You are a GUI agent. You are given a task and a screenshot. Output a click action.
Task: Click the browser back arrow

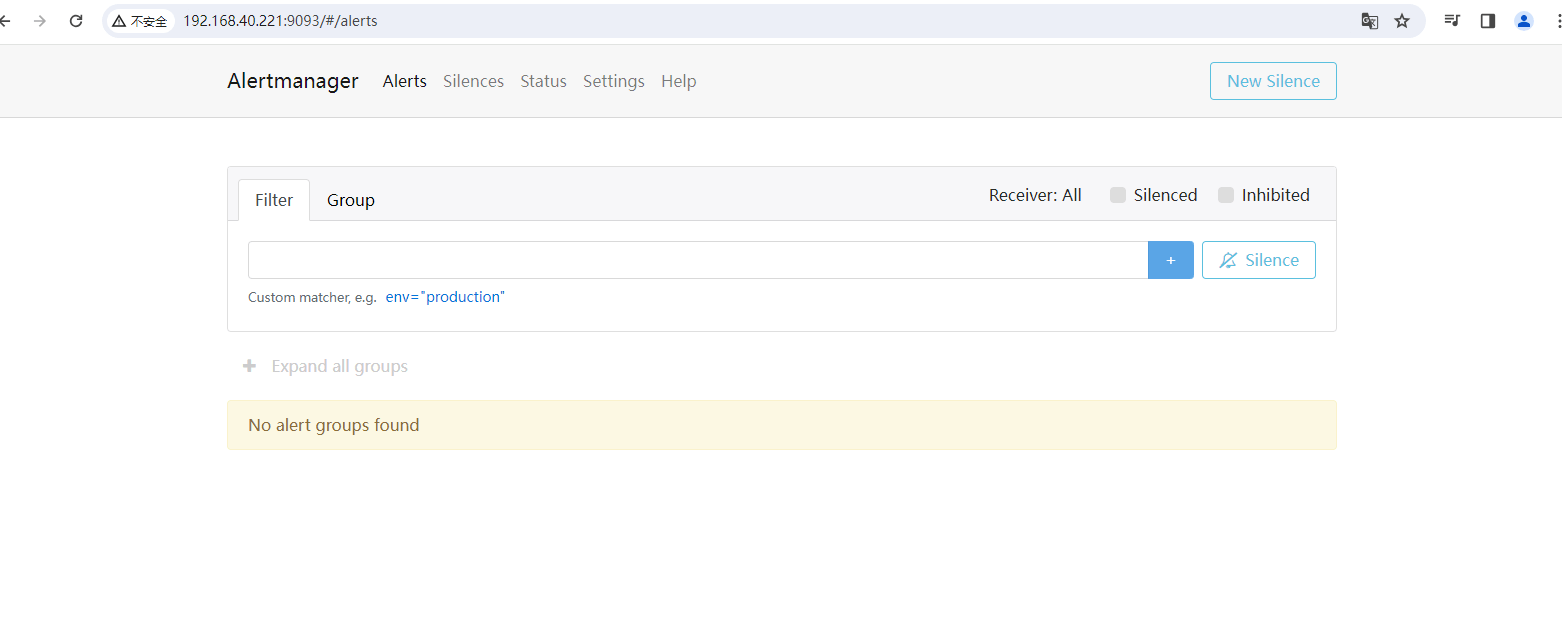tap(6, 21)
